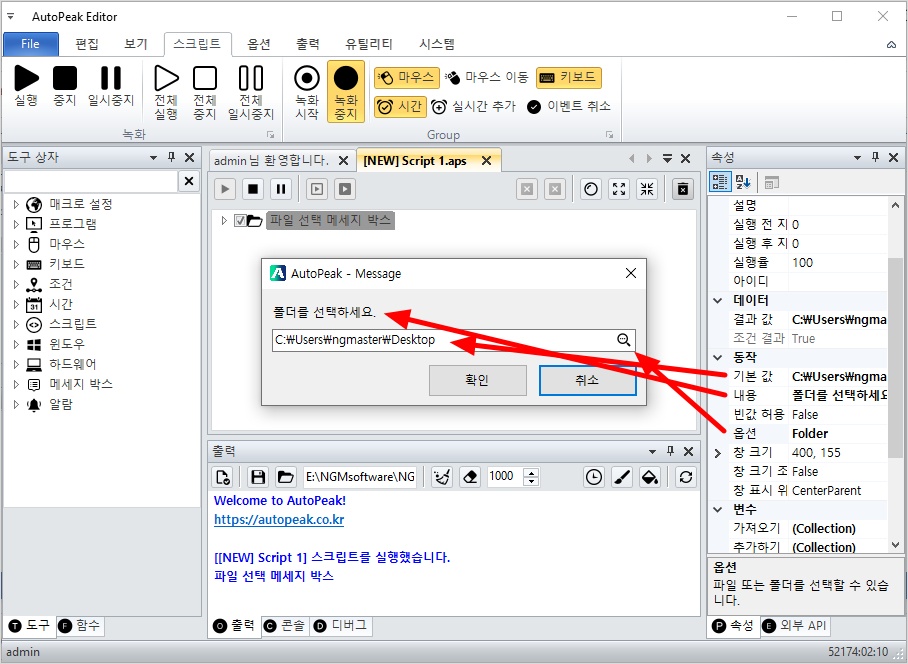Switch to 유틸리티 ribbon tab
Screen dimensions: 908x664
tap(369, 44)
